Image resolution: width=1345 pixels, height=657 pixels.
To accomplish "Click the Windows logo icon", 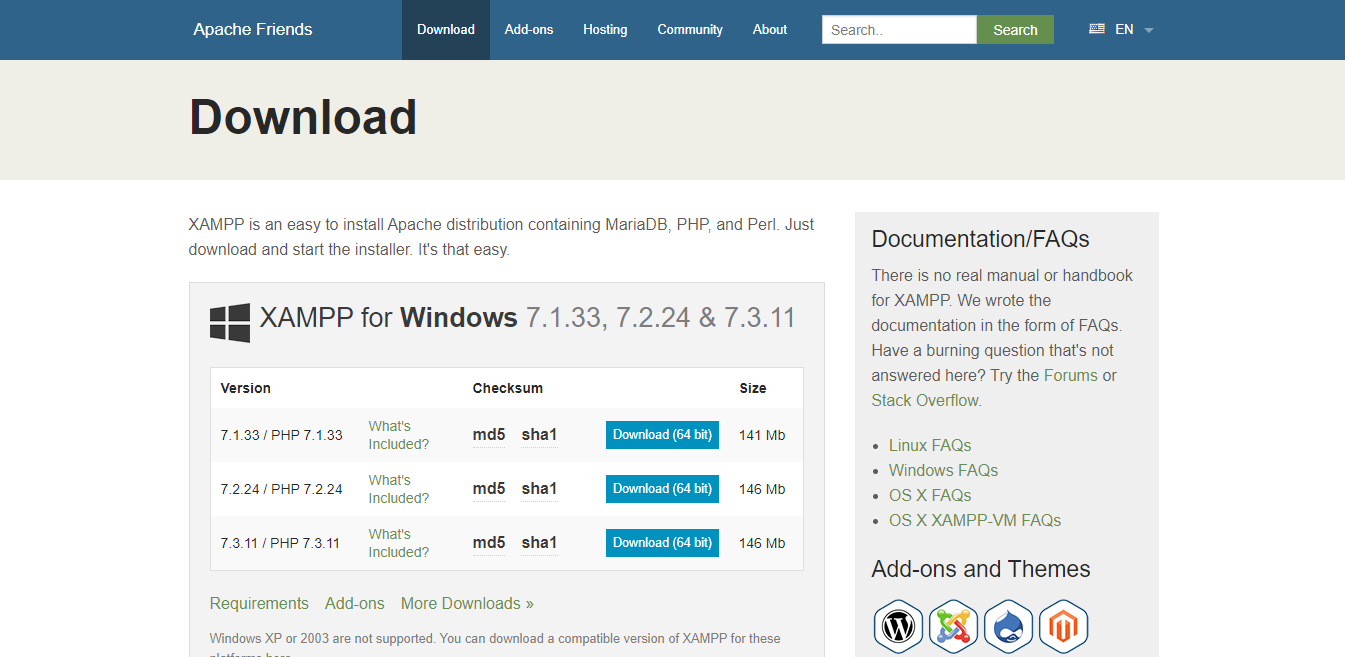I will (x=230, y=323).
